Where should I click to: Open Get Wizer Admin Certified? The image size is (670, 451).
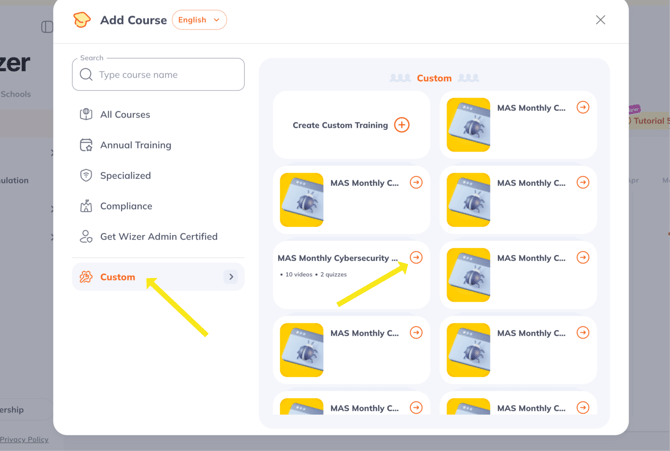tap(159, 236)
